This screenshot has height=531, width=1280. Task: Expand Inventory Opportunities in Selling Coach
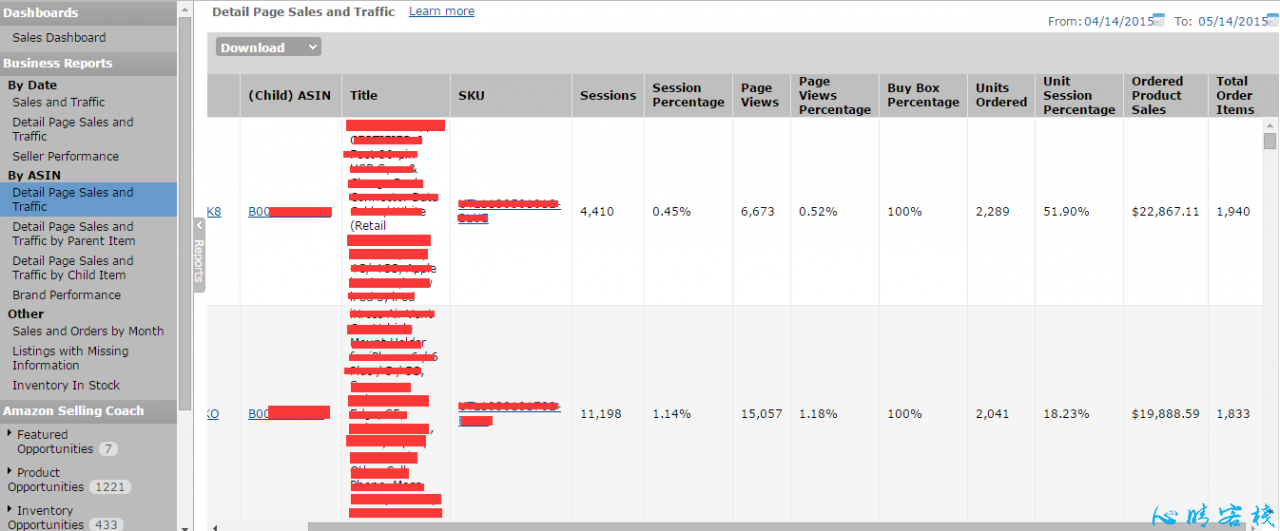[x=10, y=509]
